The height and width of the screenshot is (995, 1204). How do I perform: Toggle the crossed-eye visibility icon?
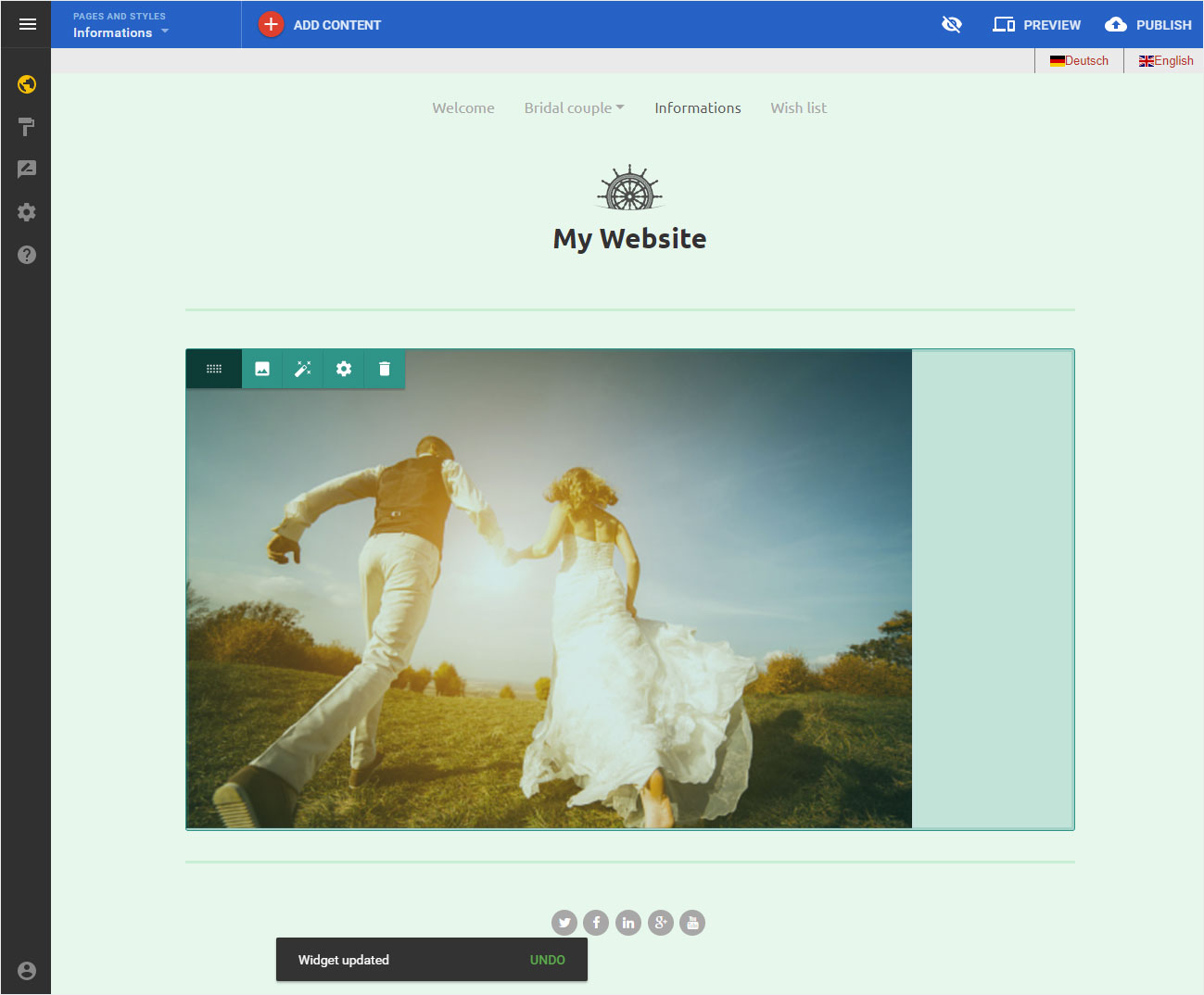952,24
